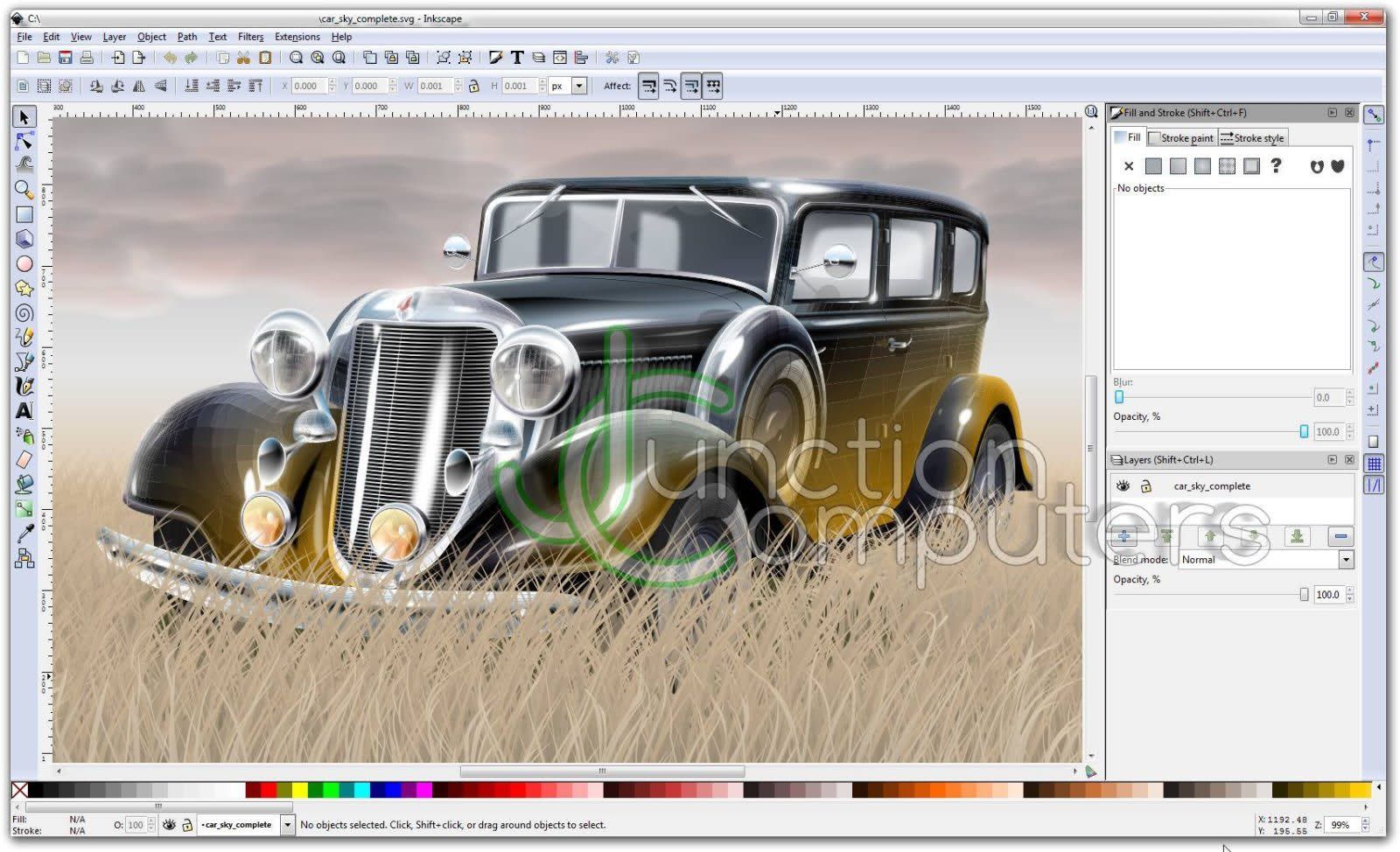Open the File menu
The width and height of the screenshot is (1400, 852).
click(x=24, y=37)
